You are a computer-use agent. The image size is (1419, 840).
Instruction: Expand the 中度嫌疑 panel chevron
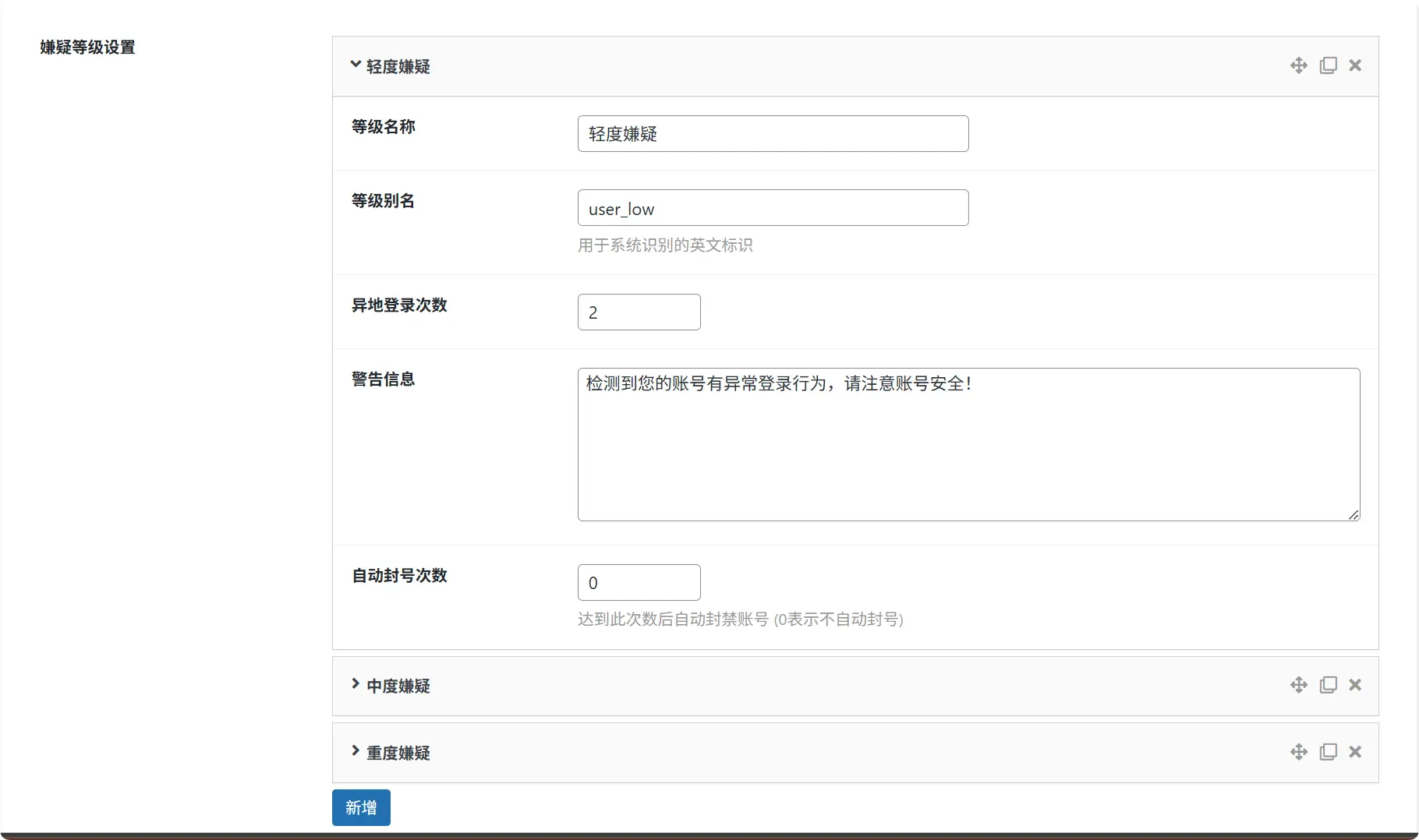click(356, 684)
